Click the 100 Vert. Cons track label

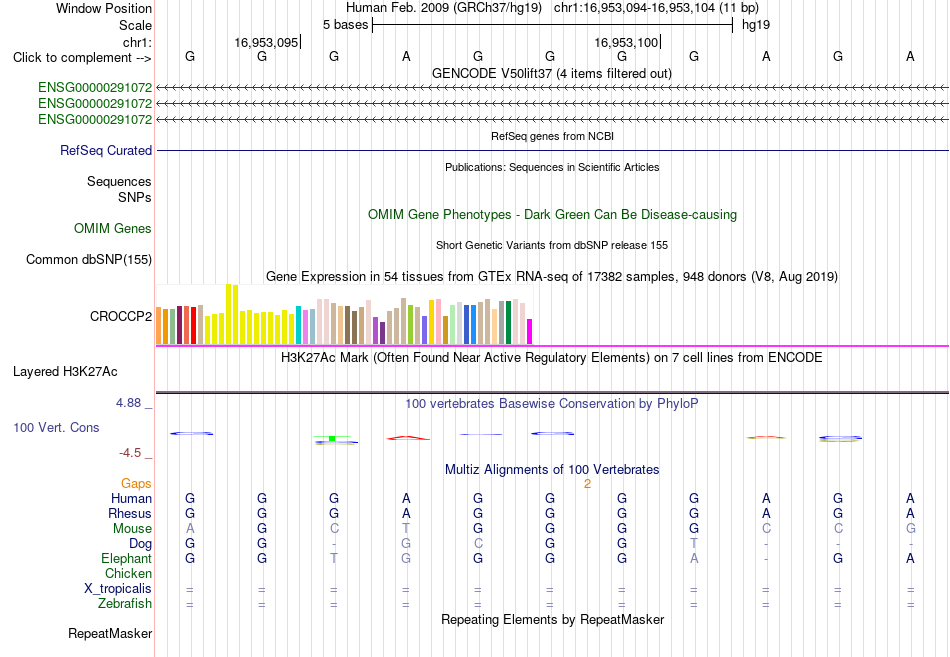tap(56, 427)
